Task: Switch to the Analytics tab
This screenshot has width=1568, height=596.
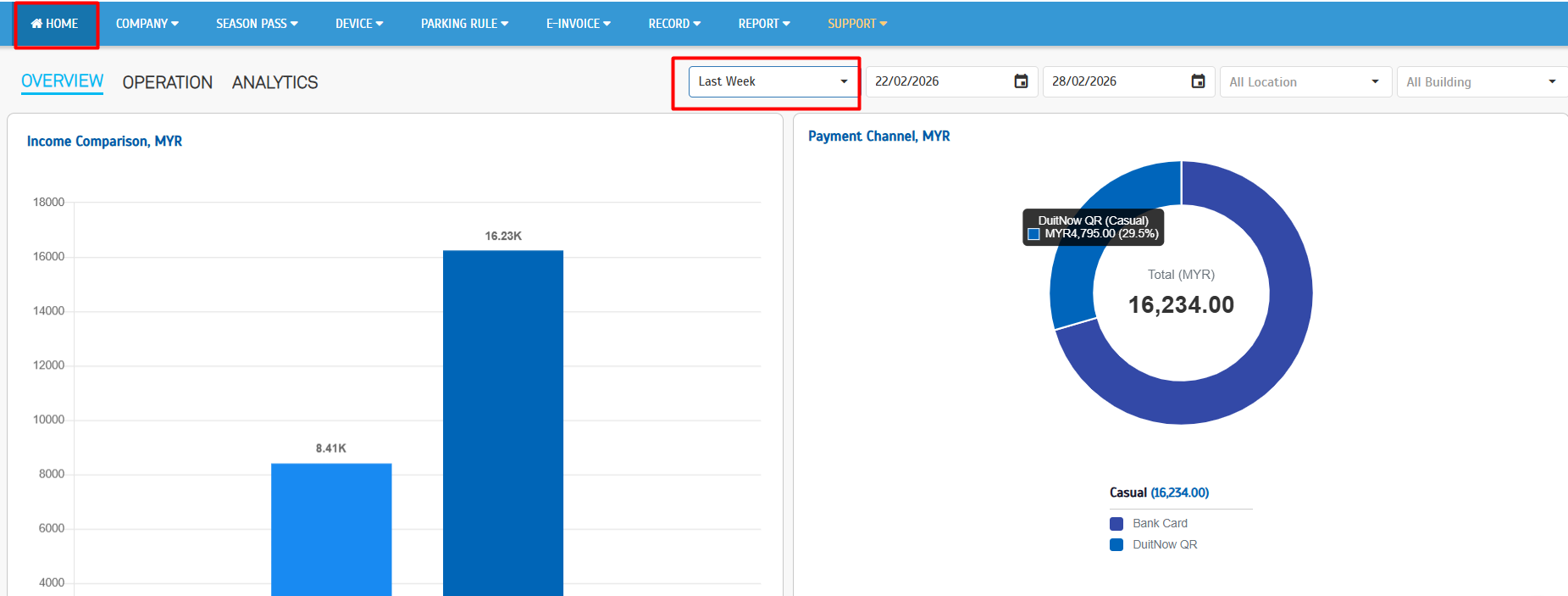Action: tap(274, 82)
